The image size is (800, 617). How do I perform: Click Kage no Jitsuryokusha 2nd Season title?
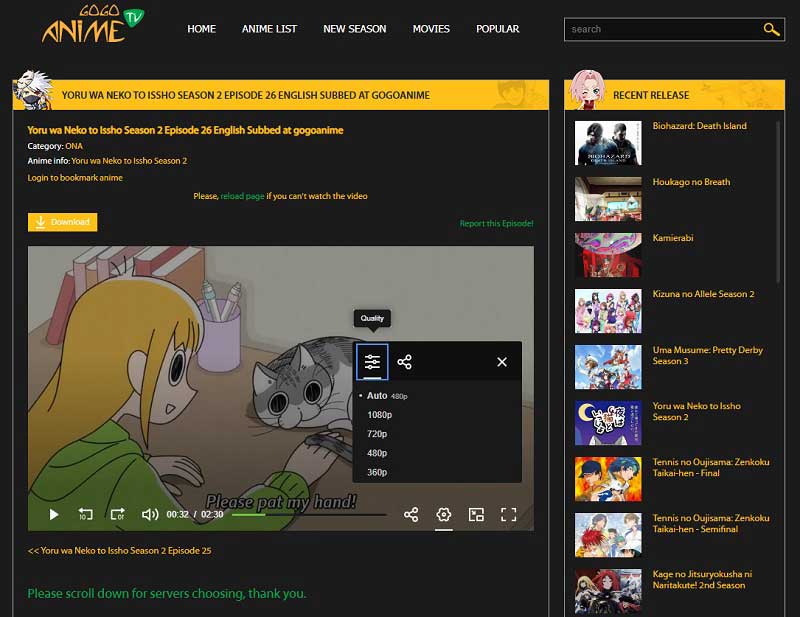(702, 580)
